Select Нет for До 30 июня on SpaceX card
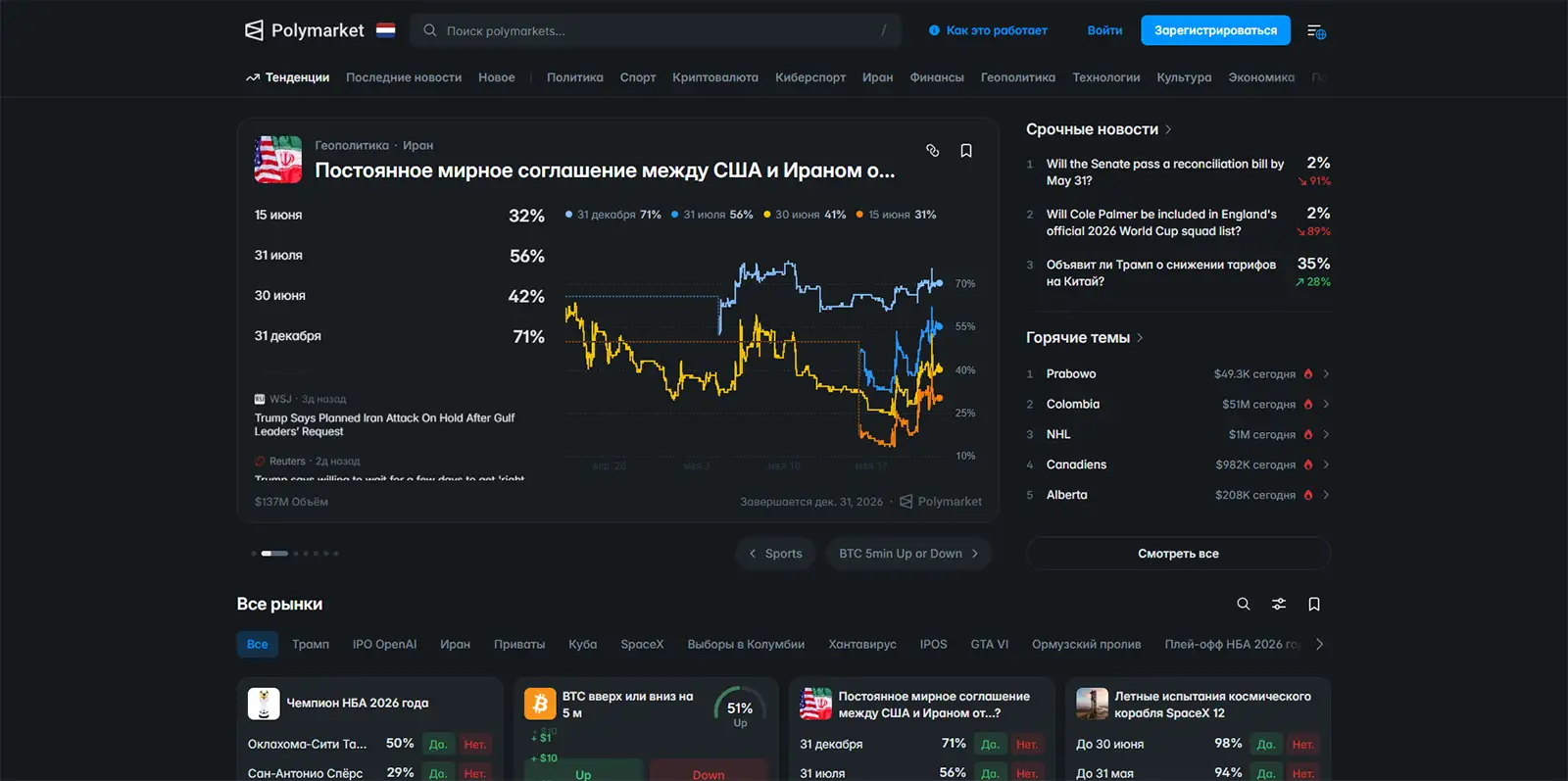Screen dimensions: 1568x781 coord(1303,745)
